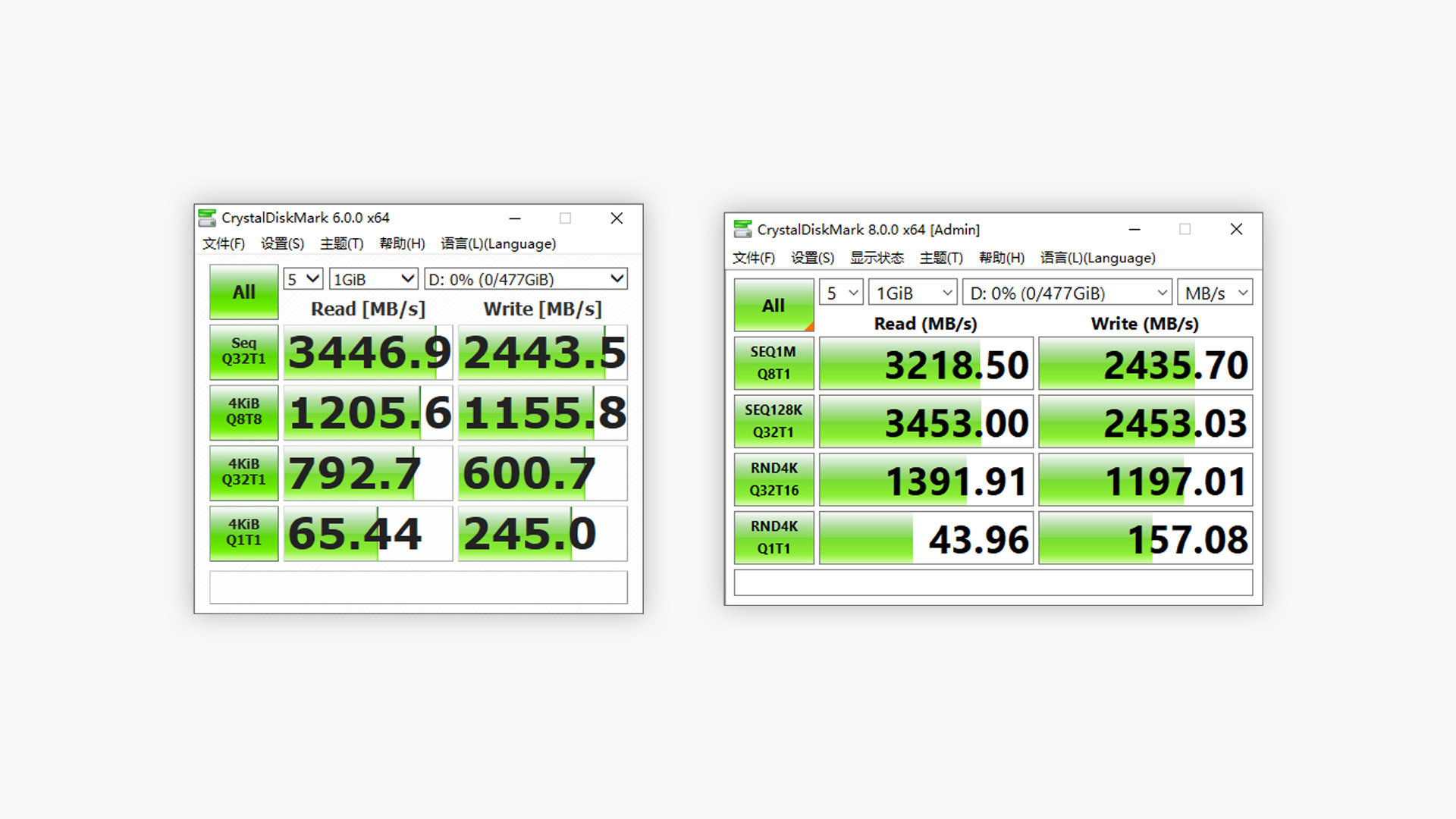Open 1GiB test size dropdown in 8.0.0 window
This screenshot has height=819, width=1456.
click(912, 293)
